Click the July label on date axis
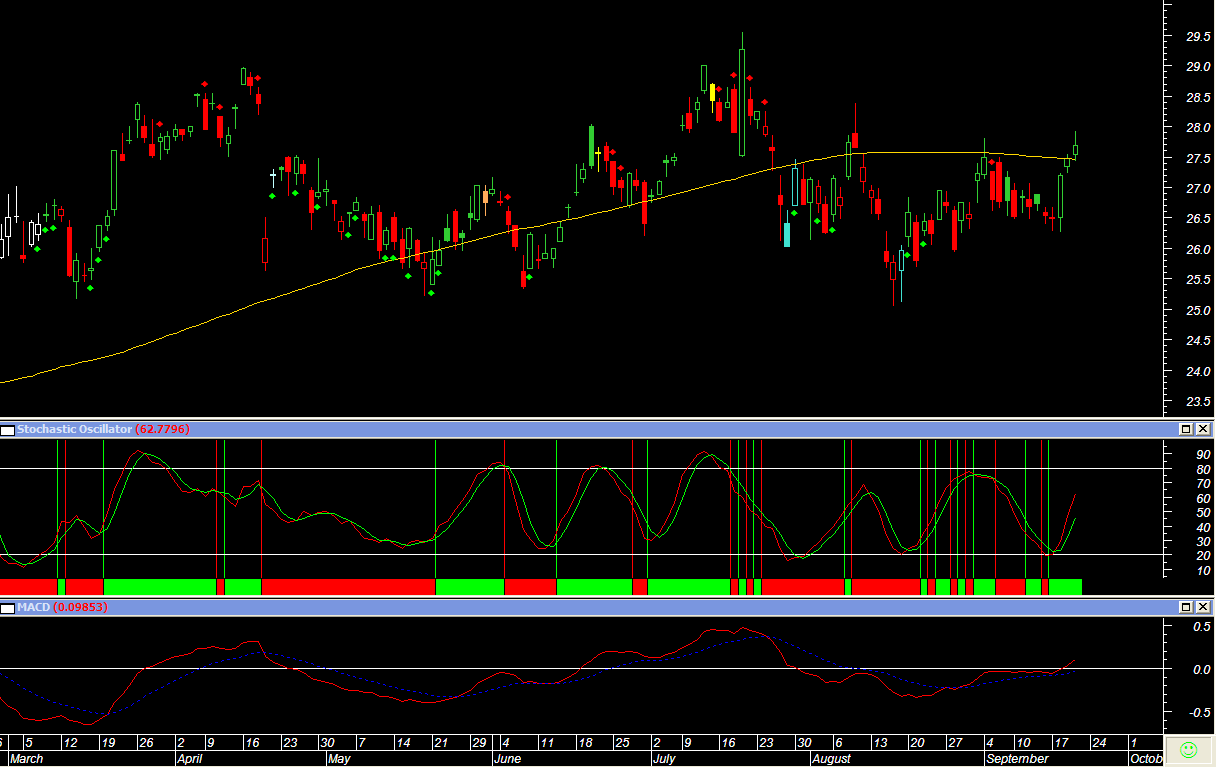The image size is (1216, 767). pos(663,759)
